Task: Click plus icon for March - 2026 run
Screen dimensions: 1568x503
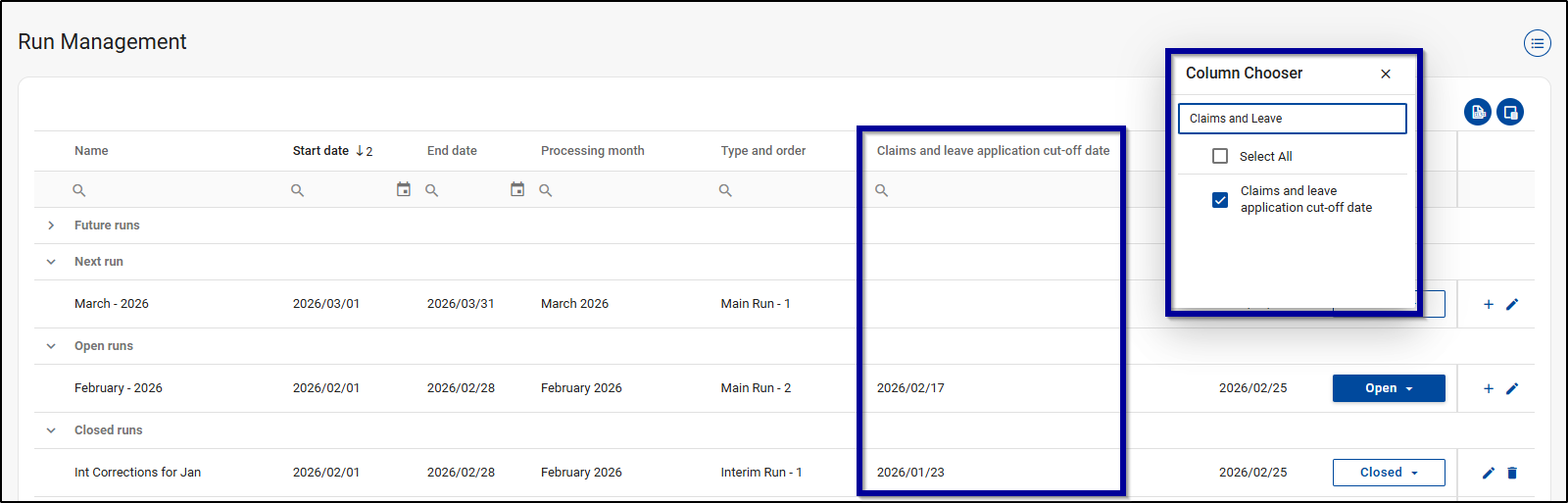Action: click(1488, 304)
